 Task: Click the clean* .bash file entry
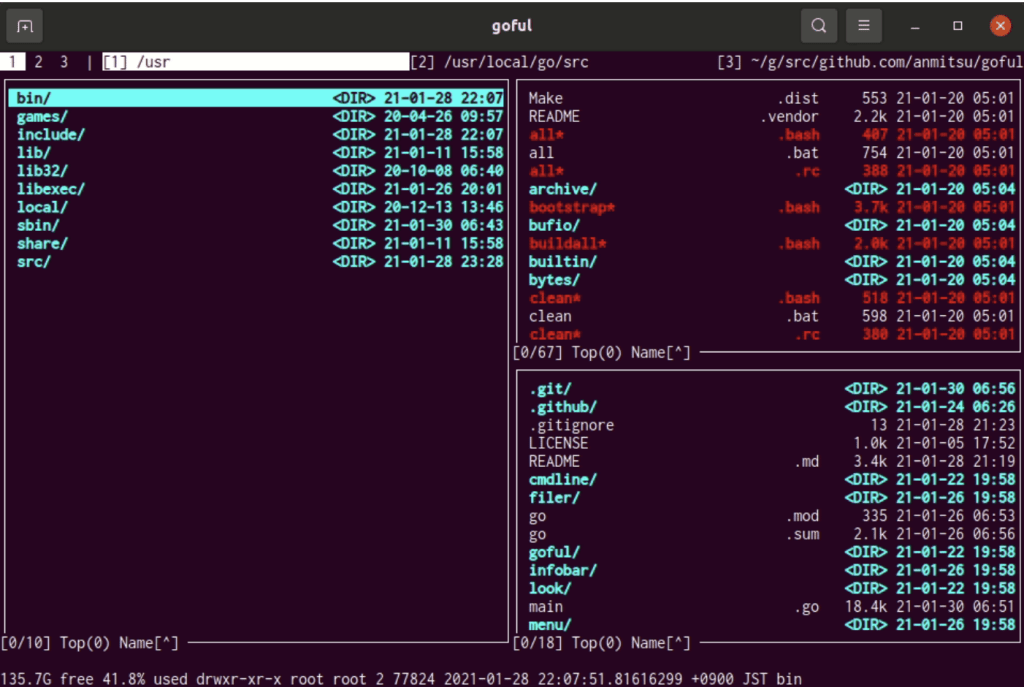tap(771, 298)
